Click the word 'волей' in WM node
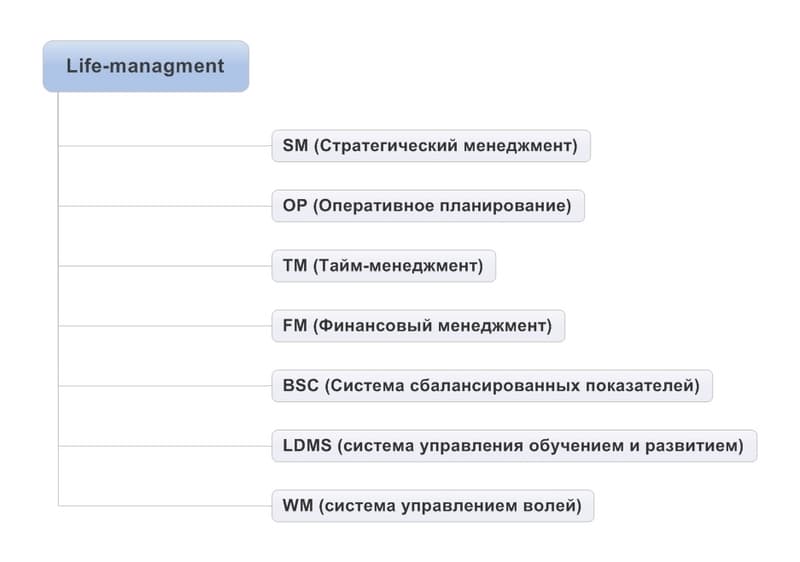Screen dimensions: 800x562 [x=553, y=506]
